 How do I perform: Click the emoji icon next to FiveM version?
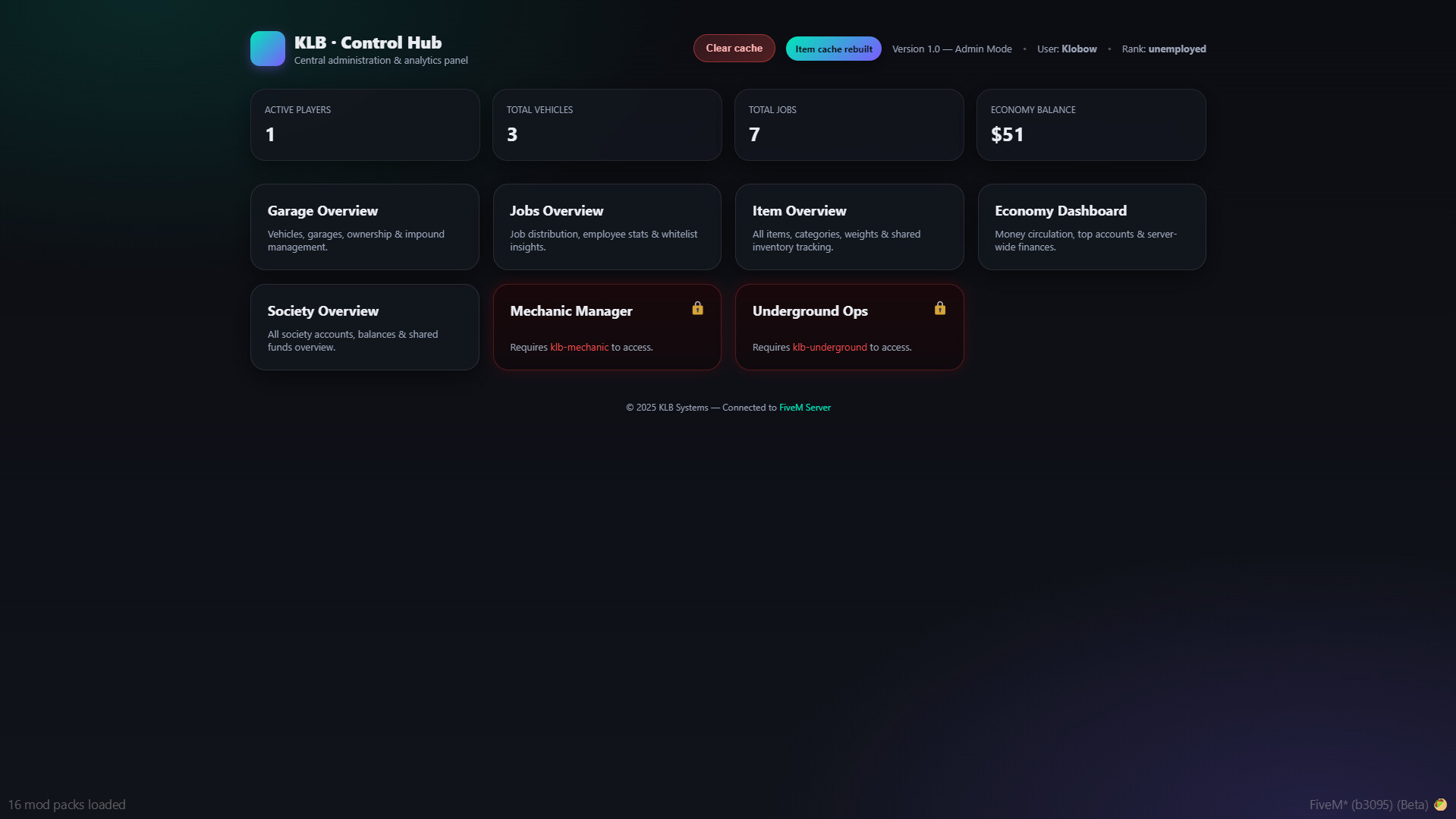pyautogui.click(x=1439, y=805)
